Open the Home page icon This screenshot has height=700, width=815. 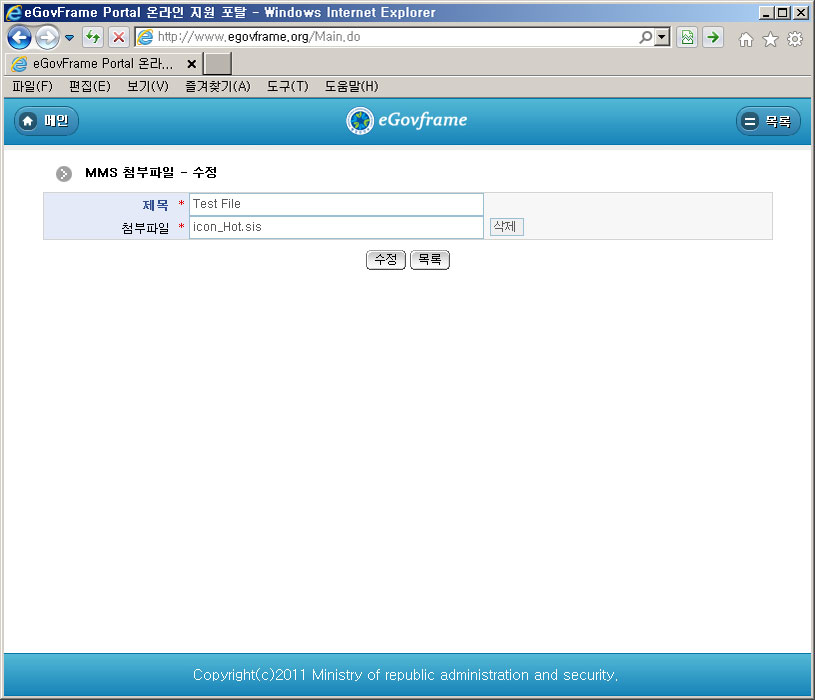tap(745, 39)
